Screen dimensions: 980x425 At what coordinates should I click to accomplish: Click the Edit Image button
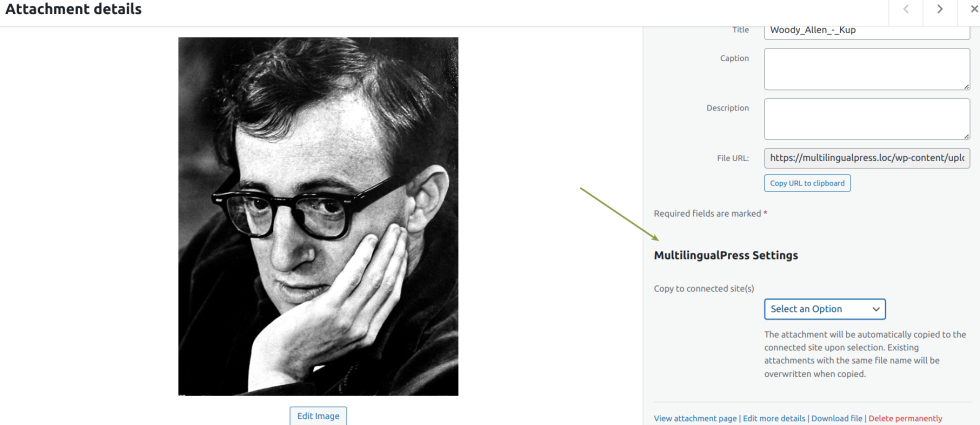[318, 416]
